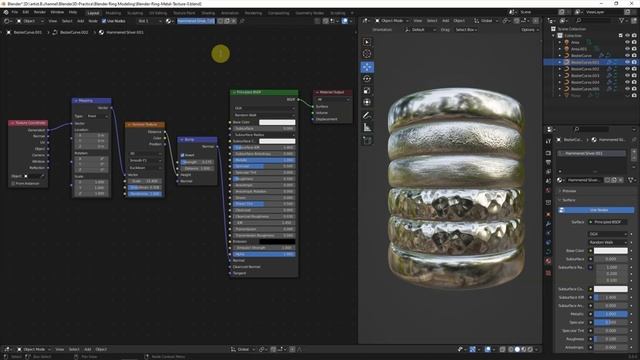
Task: Select the Transform tool in viewport toolbar
Action: [367, 102]
